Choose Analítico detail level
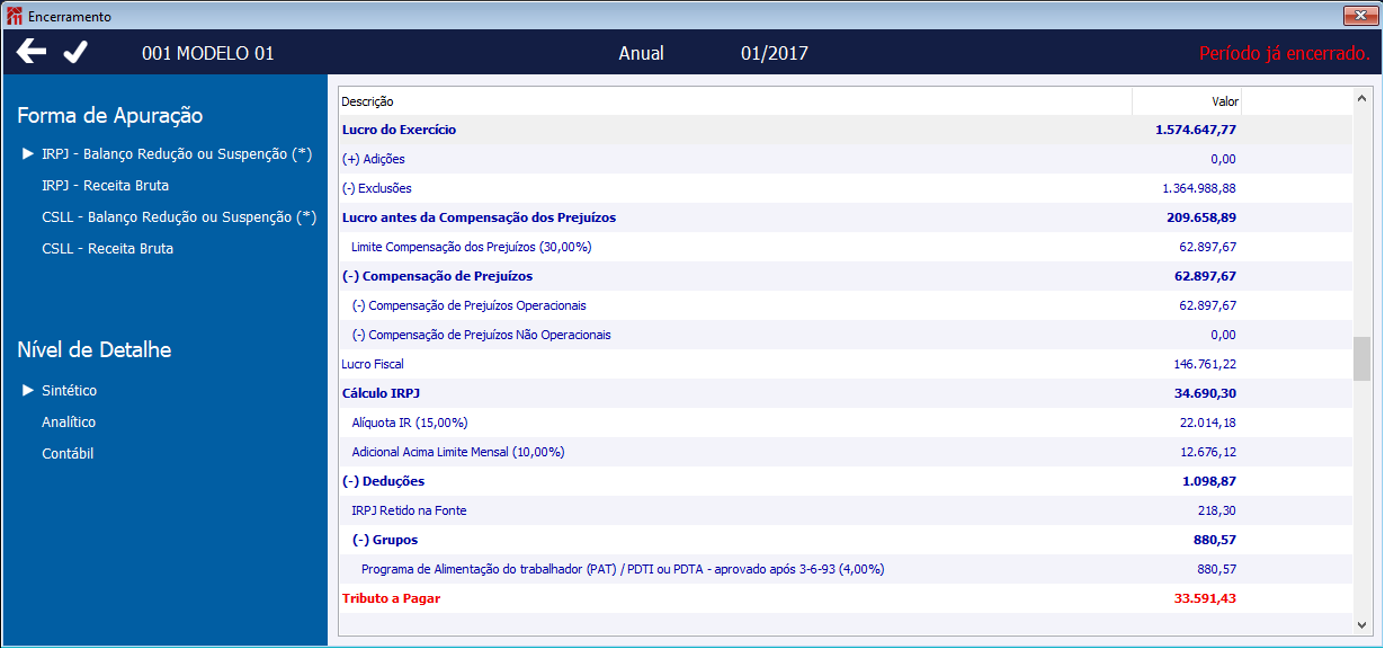 tap(69, 422)
